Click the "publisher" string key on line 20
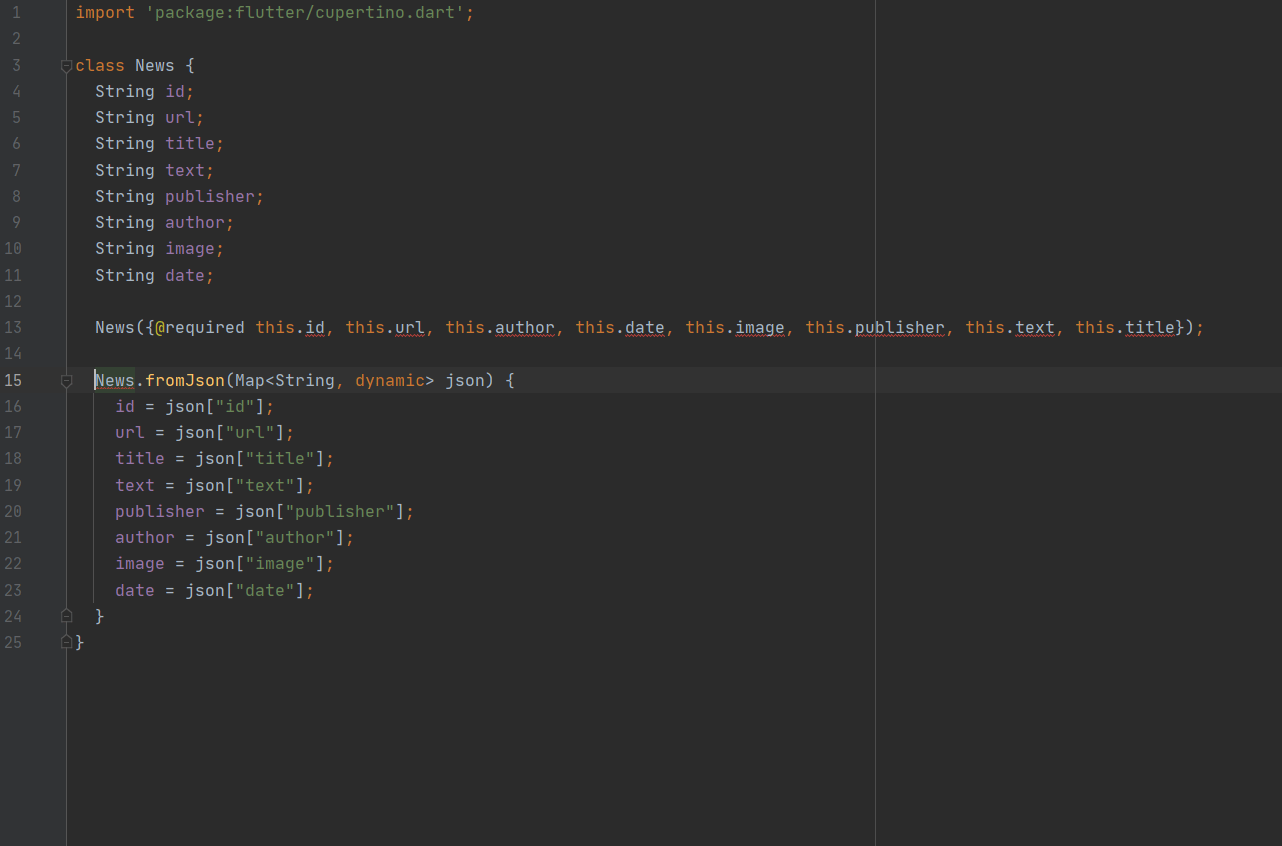 [x=340, y=511]
